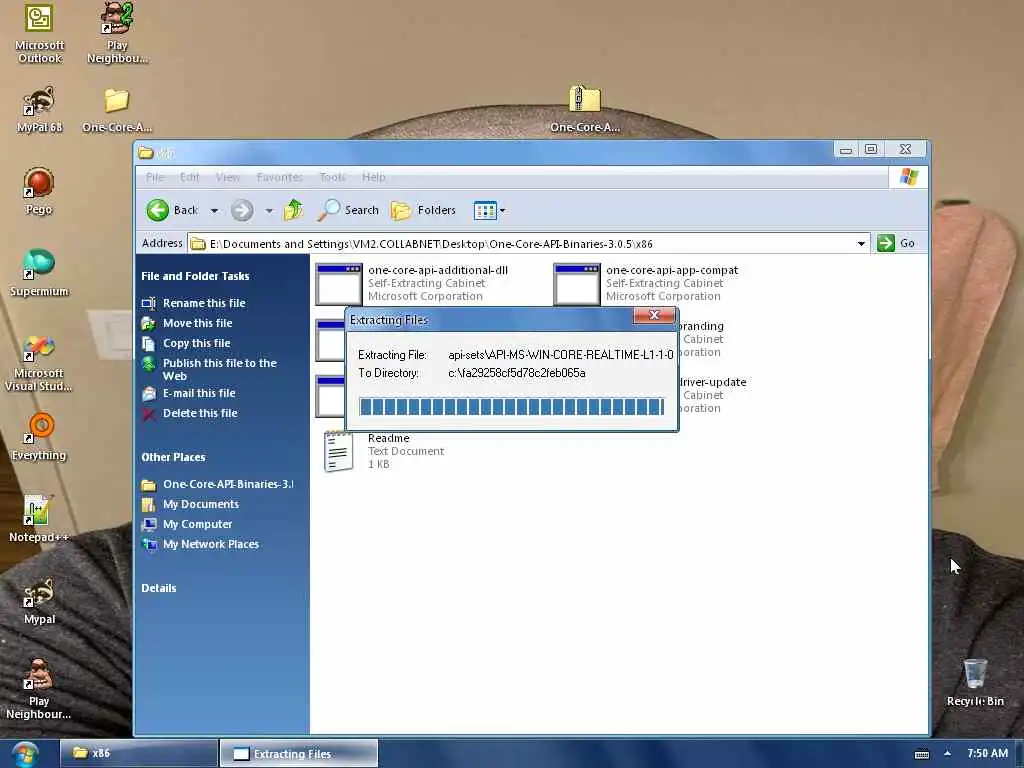This screenshot has width=1024, height=768.
Task: Select the Supermium desktop shortcut
Action: 39,273
